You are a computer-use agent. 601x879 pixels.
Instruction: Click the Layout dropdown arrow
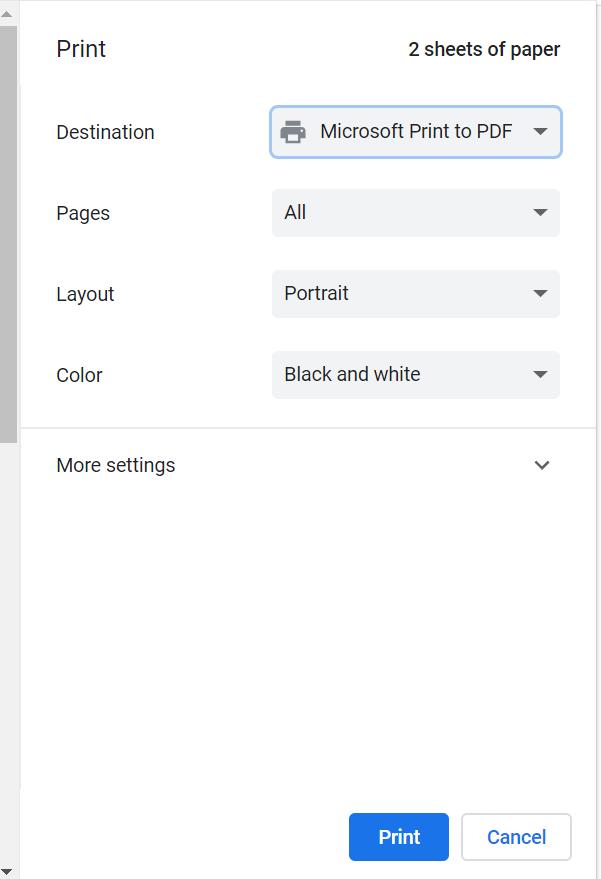pyautogui.click(x=540, y=294)
